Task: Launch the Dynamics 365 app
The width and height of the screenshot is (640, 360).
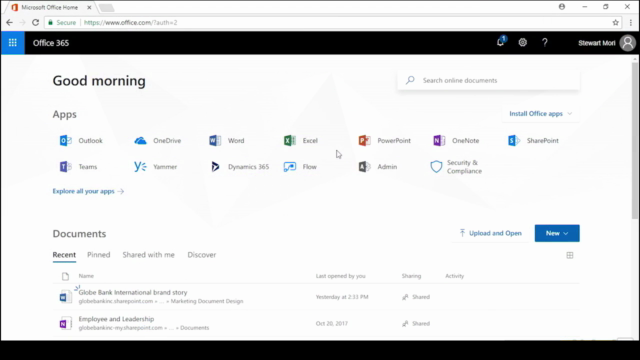Action: click(239, 167)
